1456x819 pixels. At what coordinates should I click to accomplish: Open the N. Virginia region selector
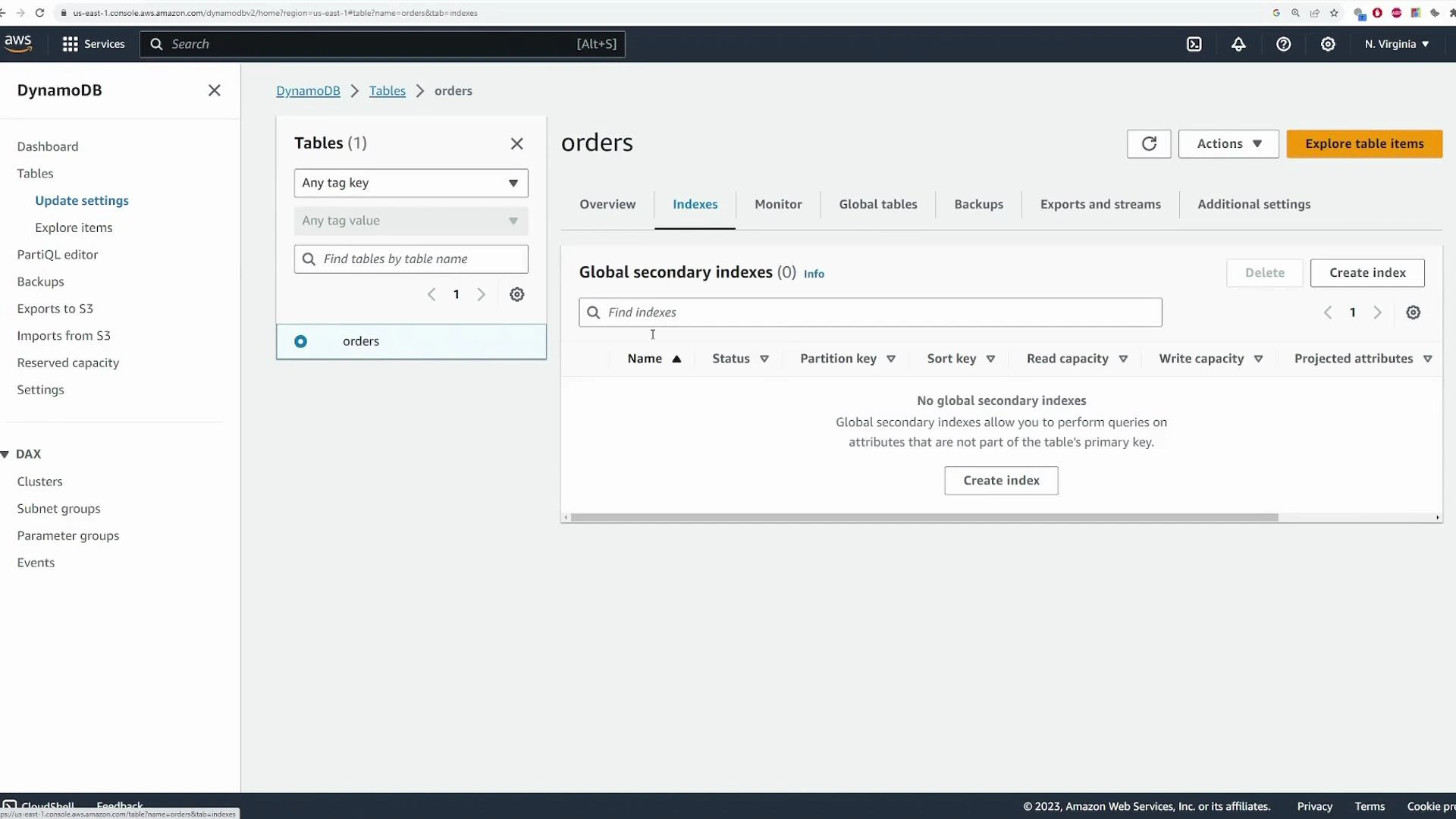point(1396,44)
